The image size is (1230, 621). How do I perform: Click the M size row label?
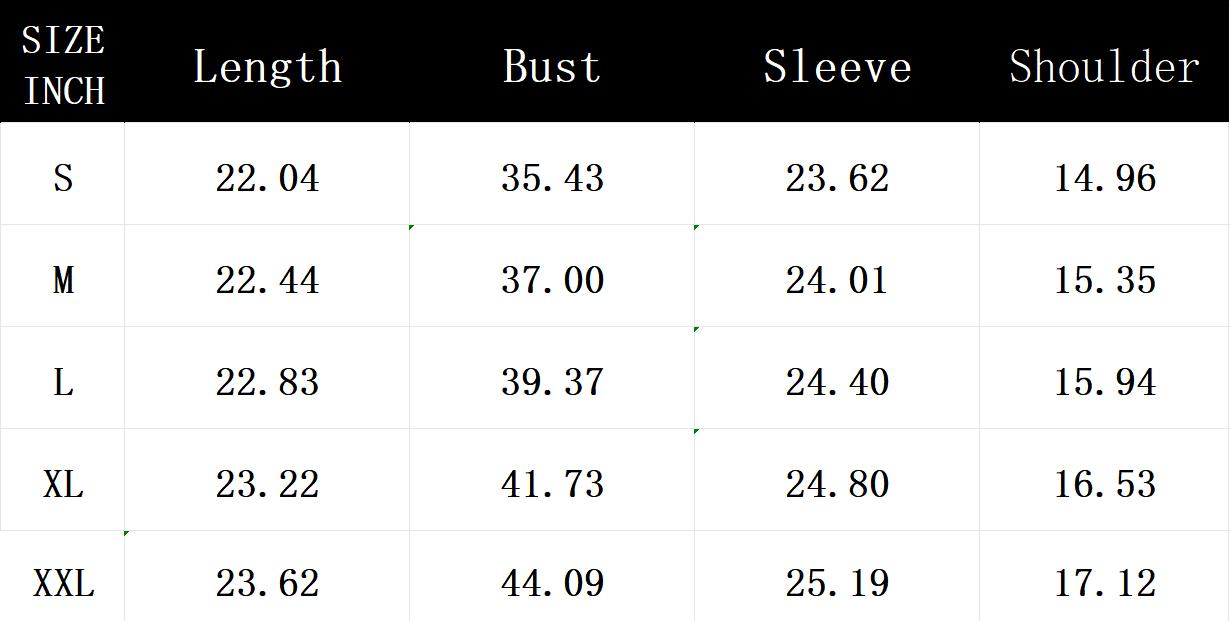(x=63, y=280)
